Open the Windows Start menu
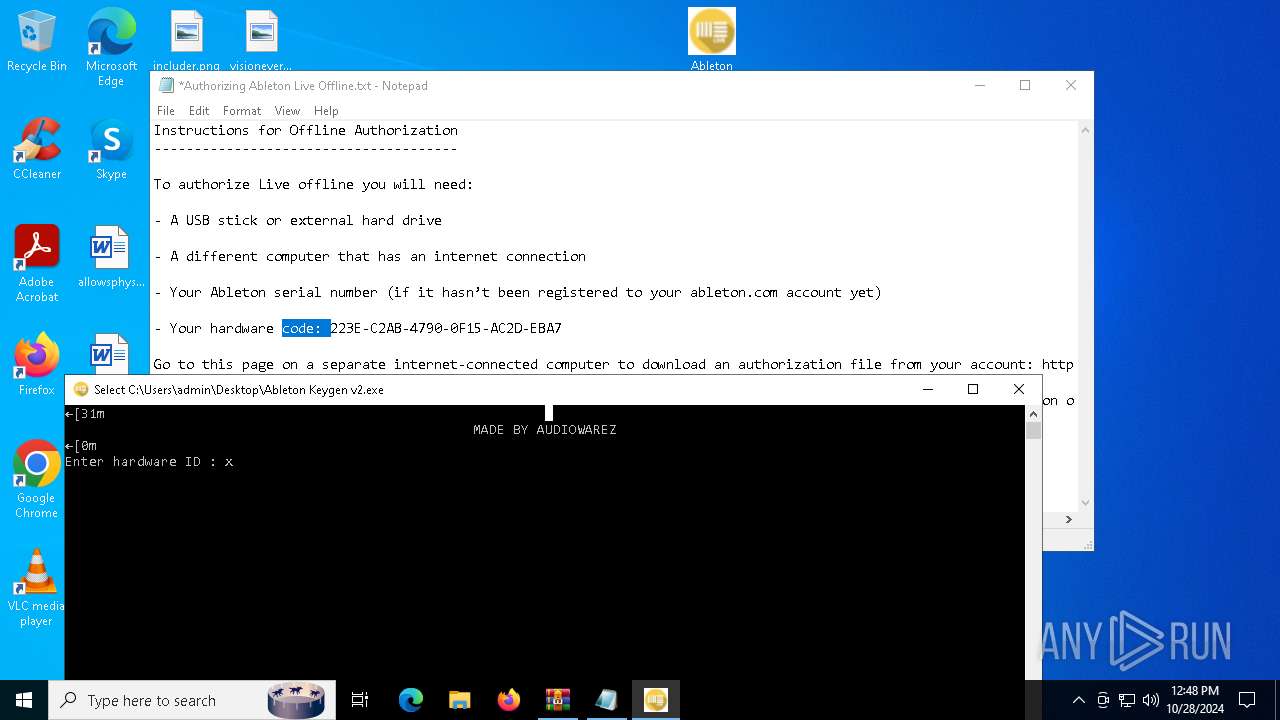Image resolution: width=1280 pixels, height=720 pixels. pos(24,700)
